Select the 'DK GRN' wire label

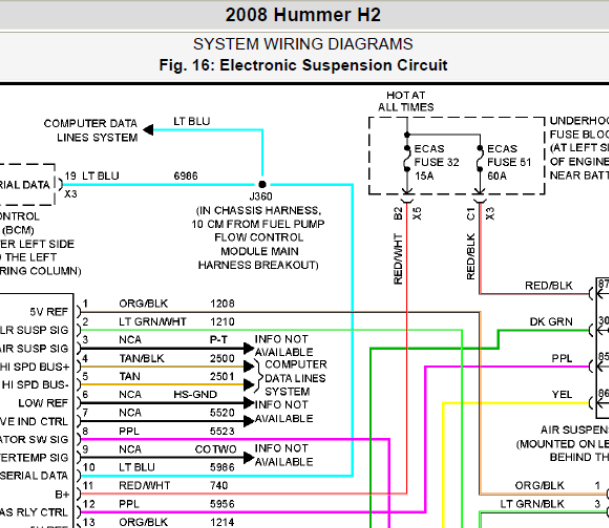point(551,322)
